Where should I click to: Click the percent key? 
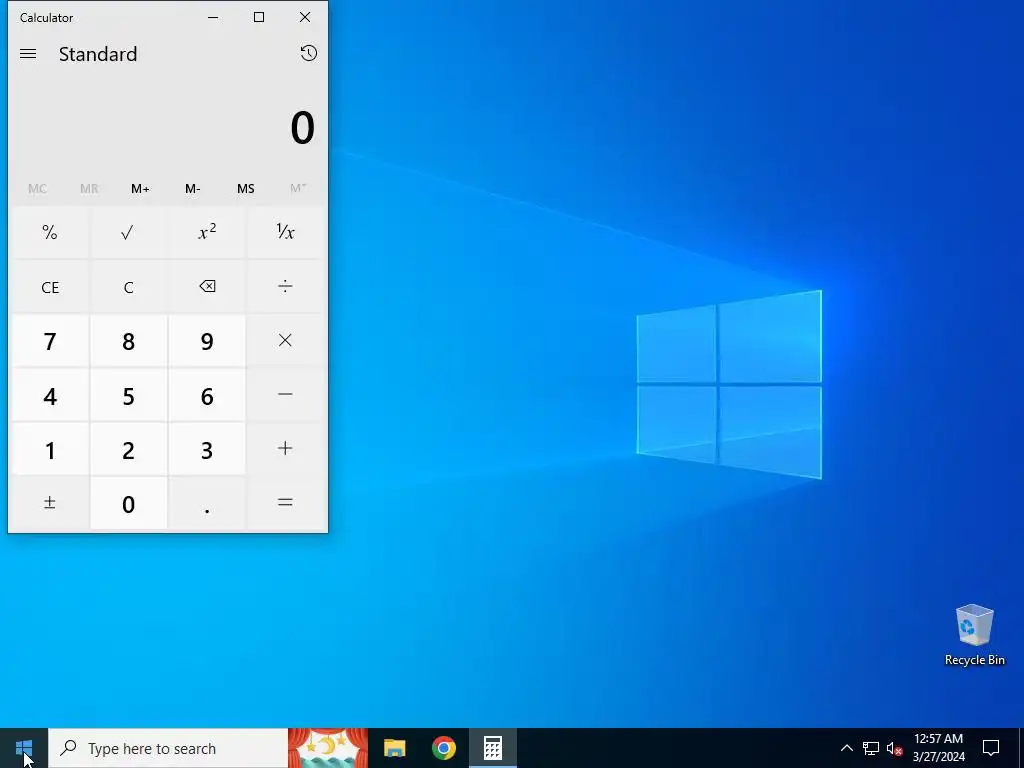click(50, 232)
